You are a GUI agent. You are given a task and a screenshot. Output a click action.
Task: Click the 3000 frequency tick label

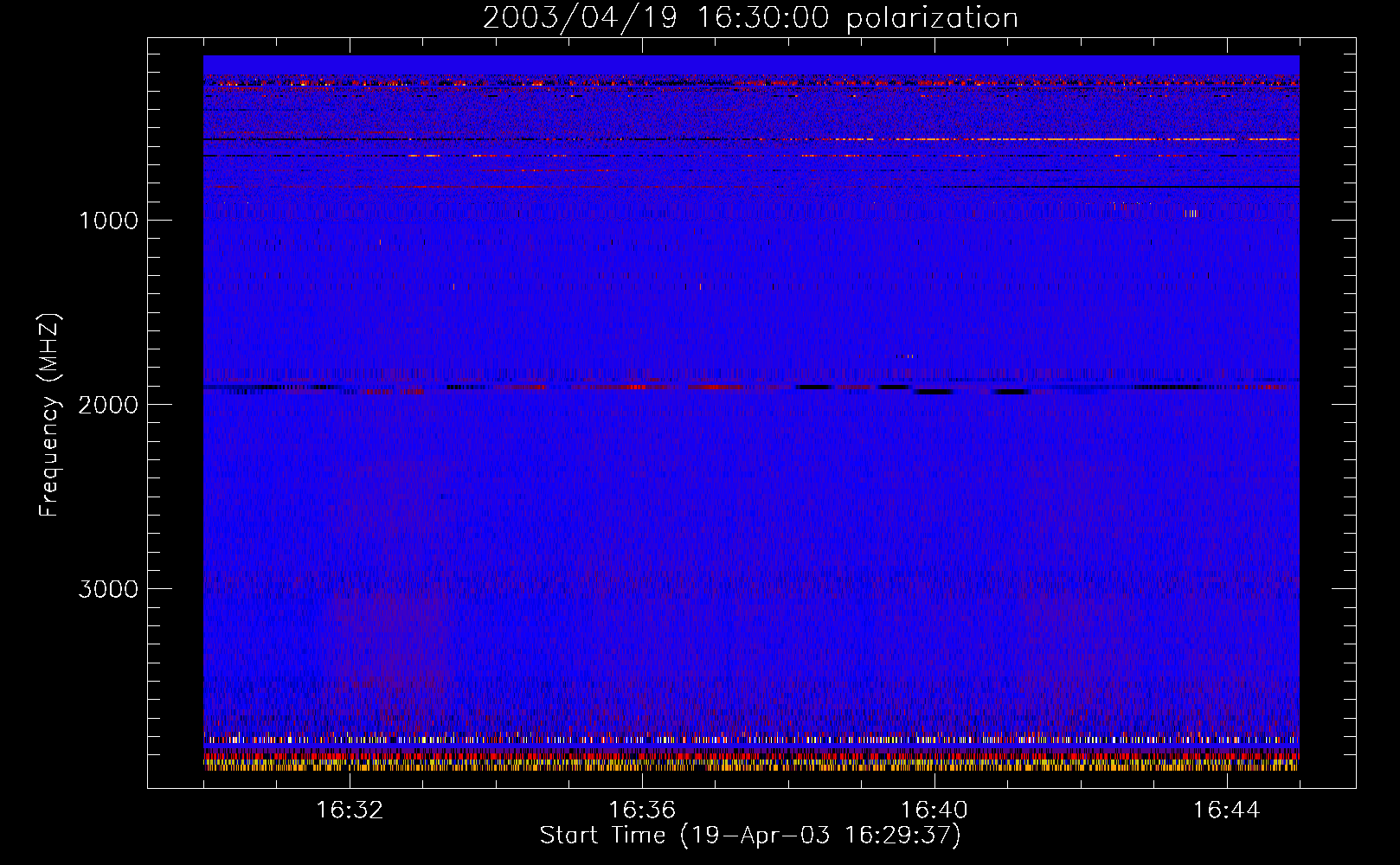pos(108,589)
